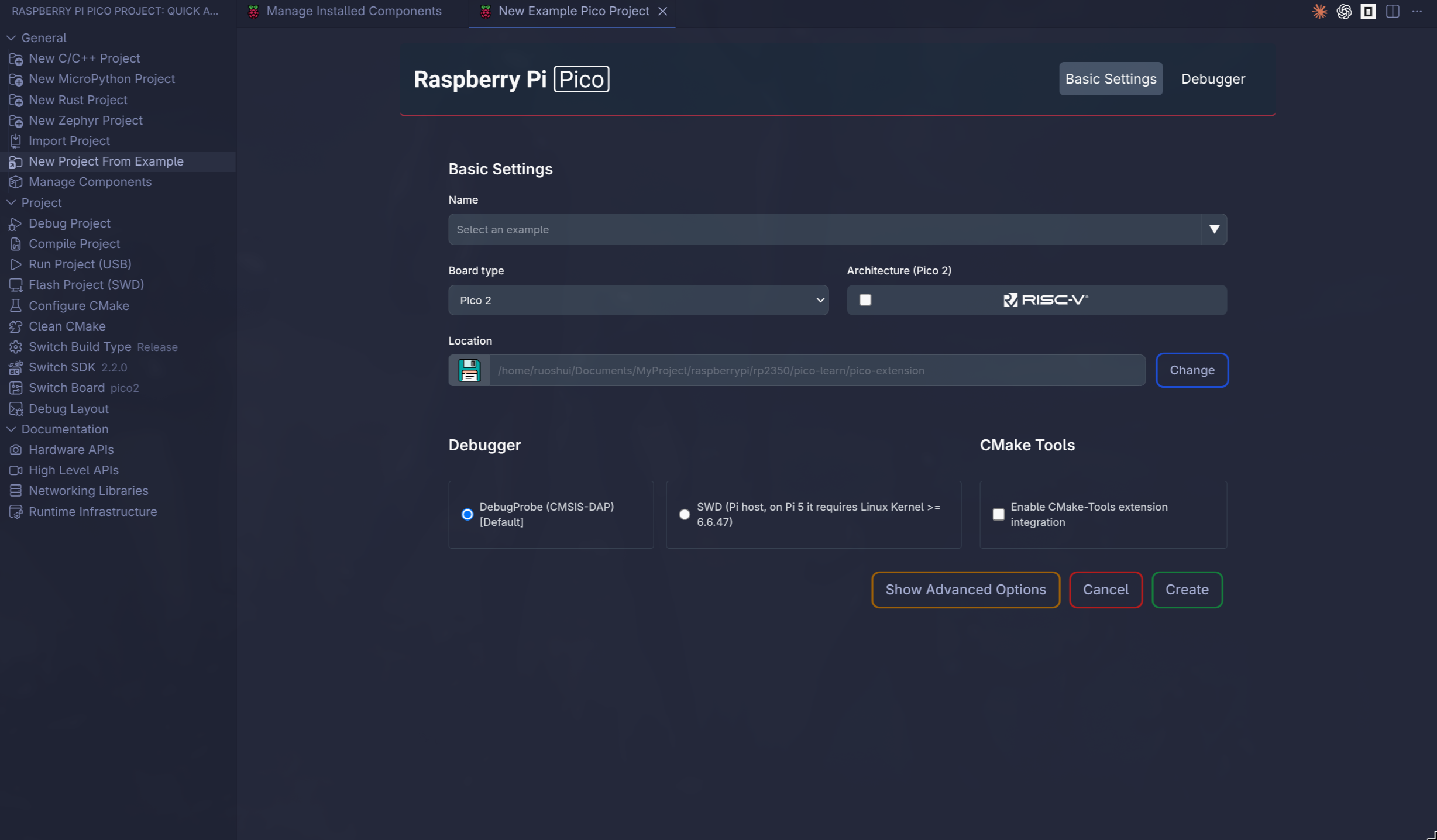Image resolution: width=1437 pixels, height=840 pixels.
Task: Collapse the Project section
Action: (11, 203)
